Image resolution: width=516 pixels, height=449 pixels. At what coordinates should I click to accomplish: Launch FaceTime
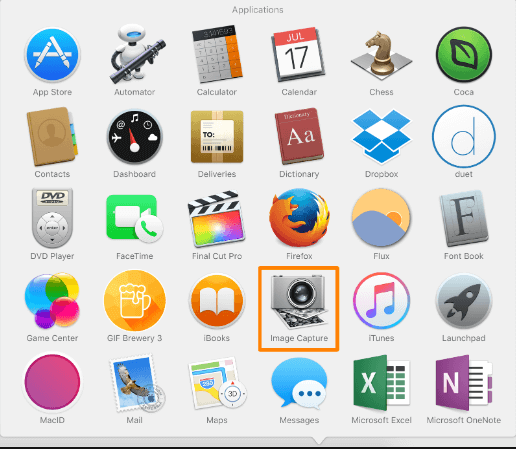tap(135, 219)
